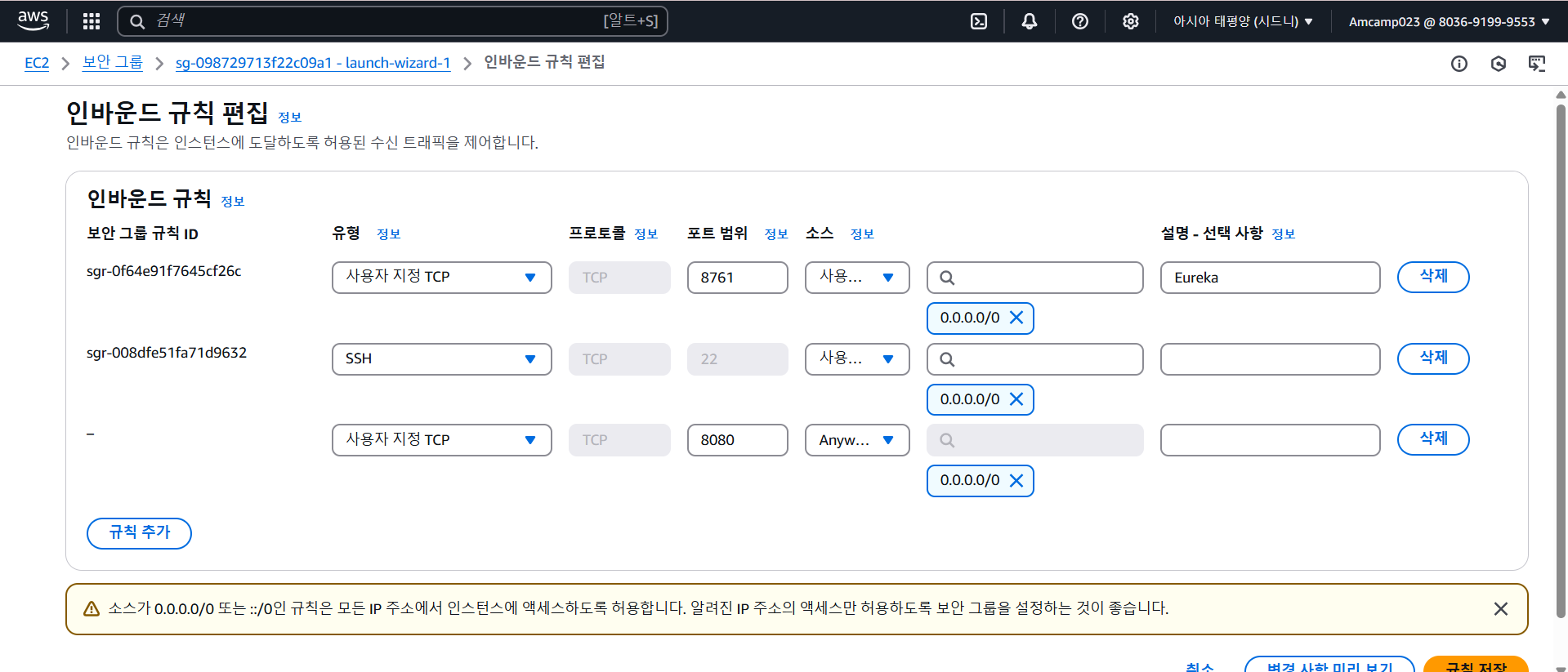Open the Amcamp023 account menu
The image size is (1568, 672).
pos(1449,21)
